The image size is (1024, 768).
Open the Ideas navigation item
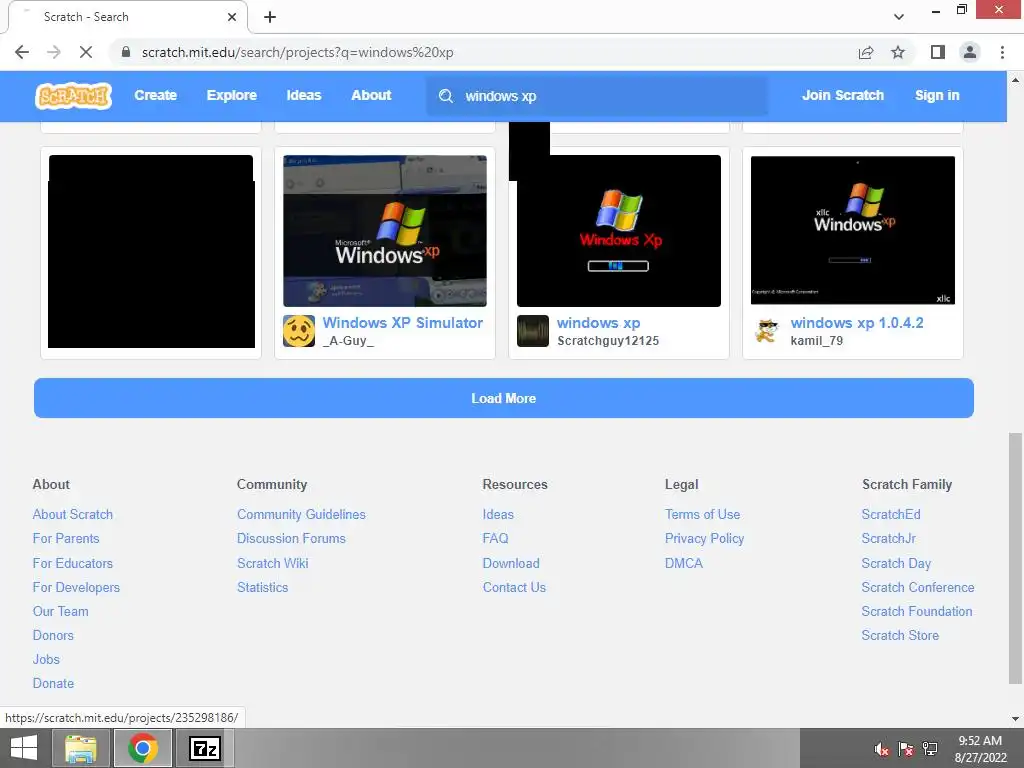click(x=304, y=95)
